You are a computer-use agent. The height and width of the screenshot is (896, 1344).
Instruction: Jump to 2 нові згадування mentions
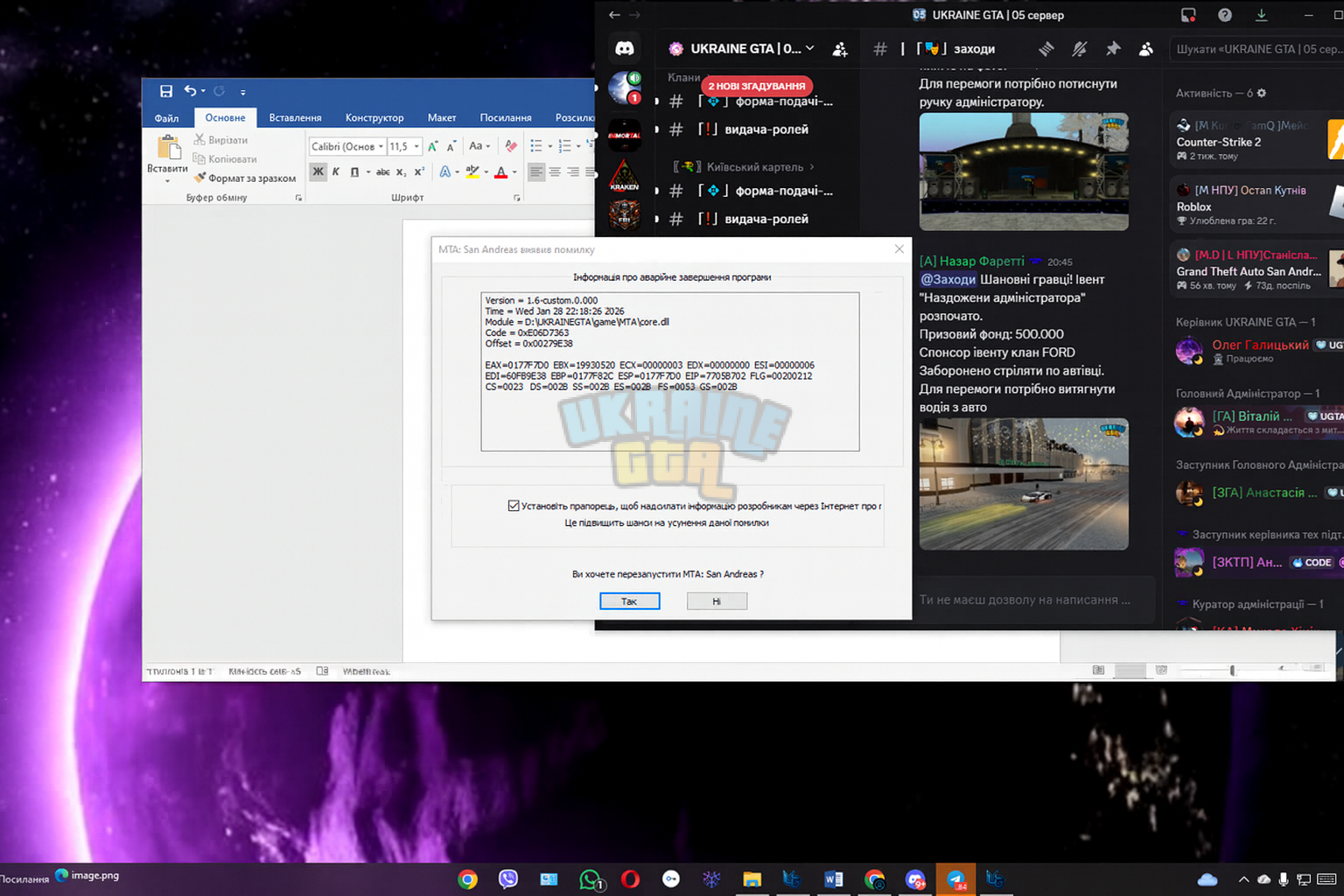point(757,86)
